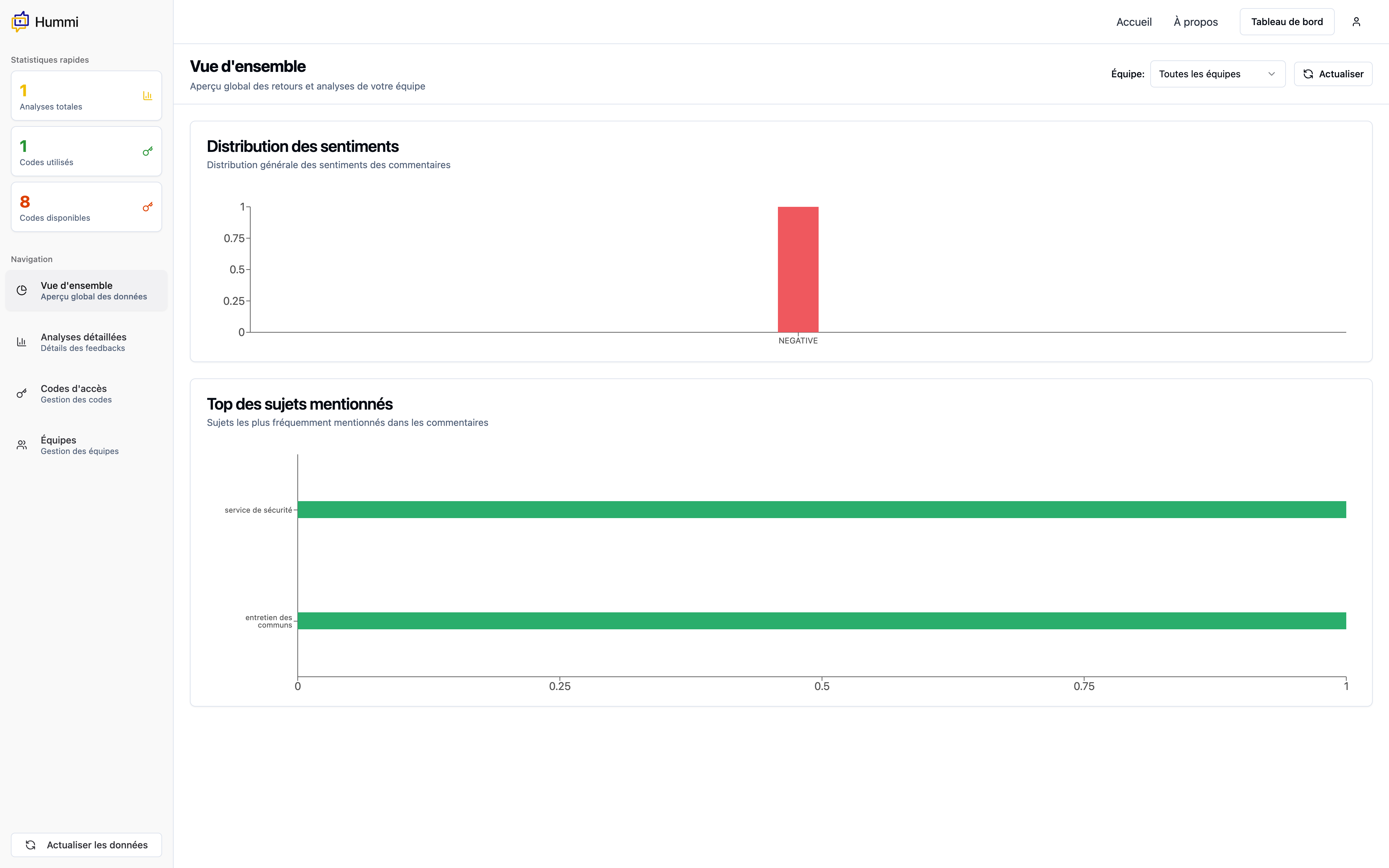Screen dimensions: 1389x868
Task: Go to the Accueil page
Action: click(x=1134, y=22)
